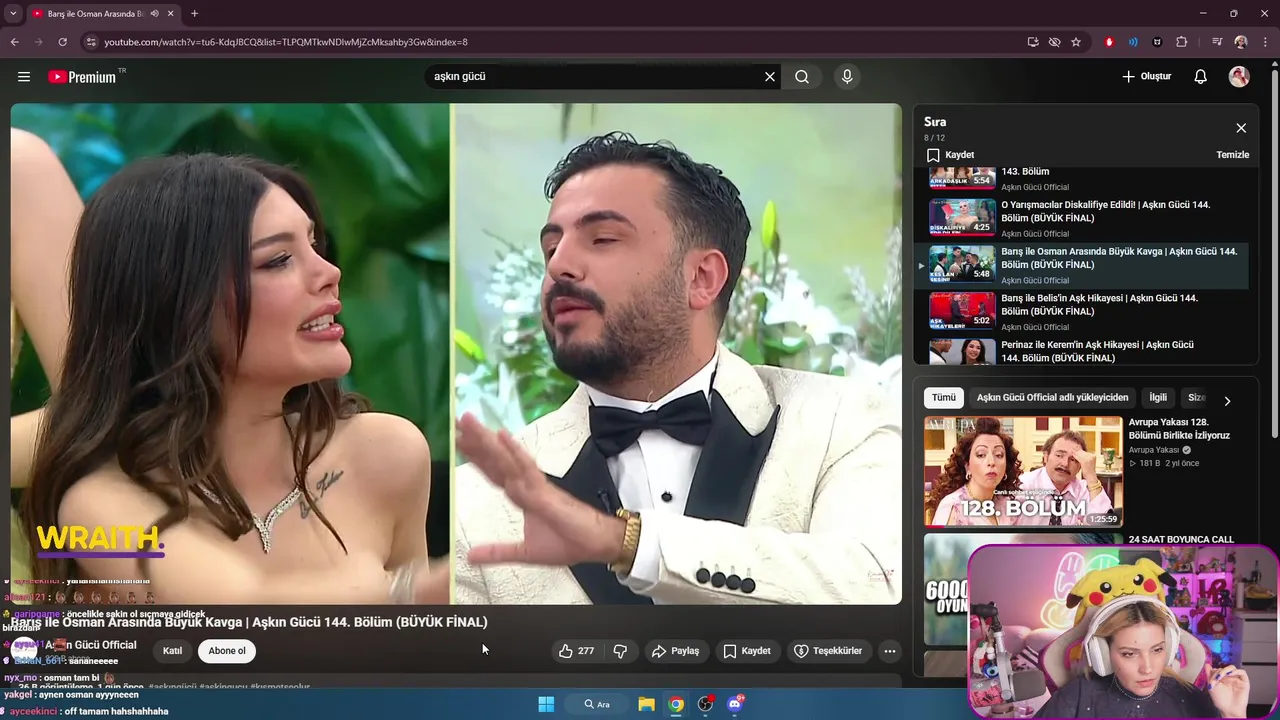Clear the queue with Temizle
This screenshot has height=720, width=1280.
[x=1232, y=155]
